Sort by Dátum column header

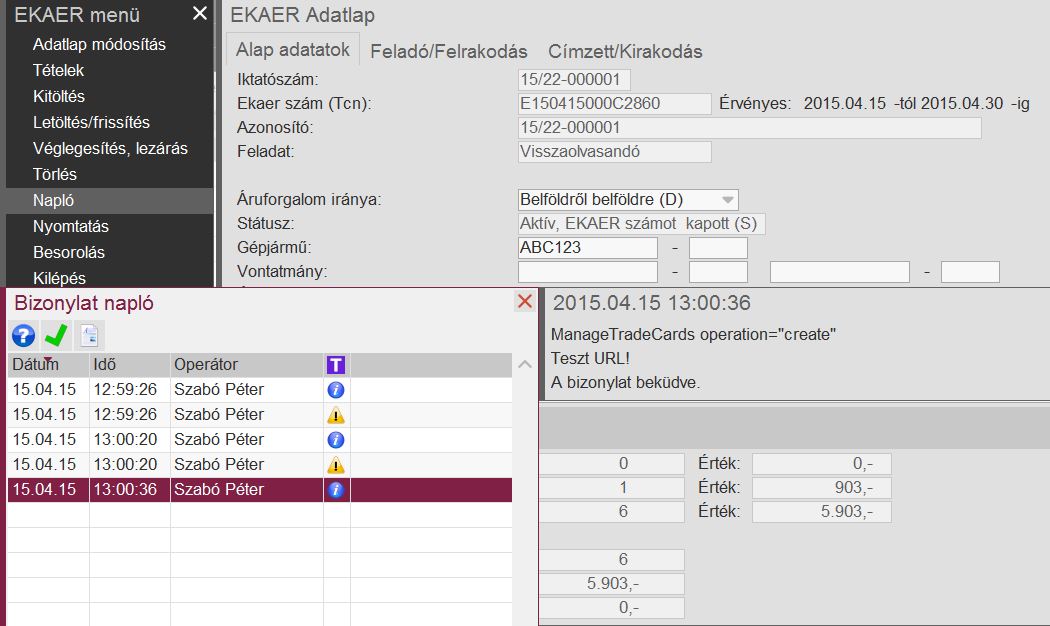pos(48,365)
